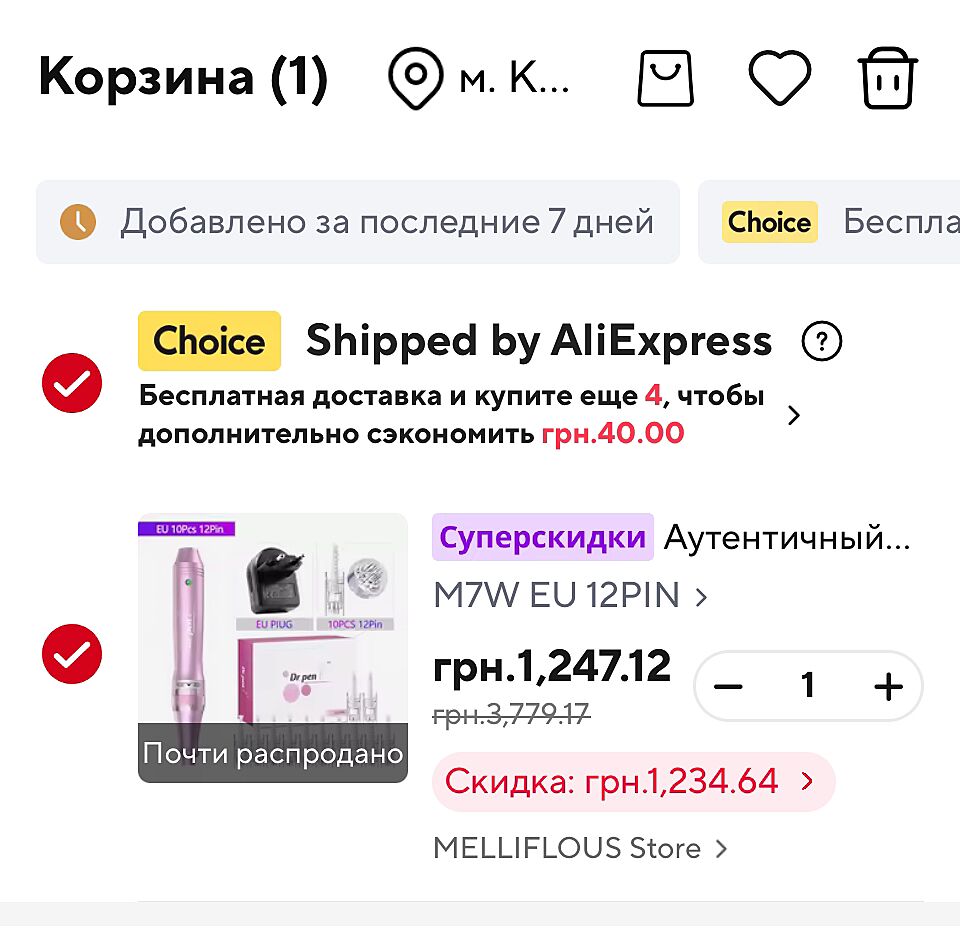
Task: Open the Аутентичный product title
Action: pos(787,538)
